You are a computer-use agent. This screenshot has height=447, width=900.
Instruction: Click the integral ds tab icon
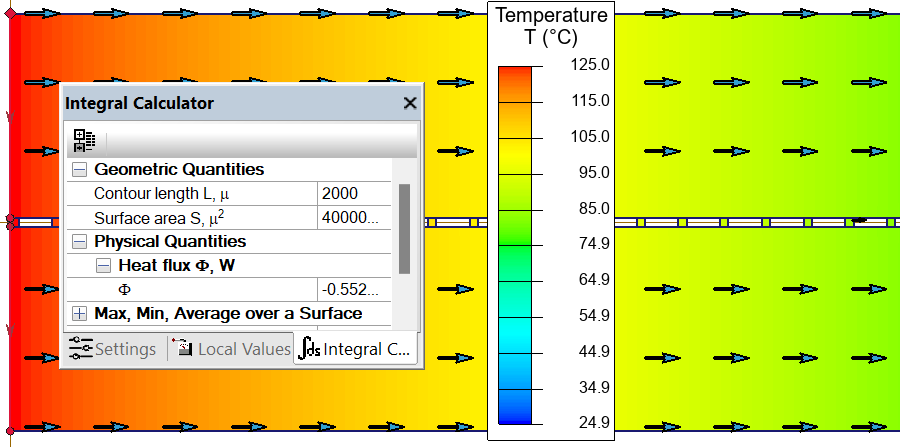tap(311, 348)
